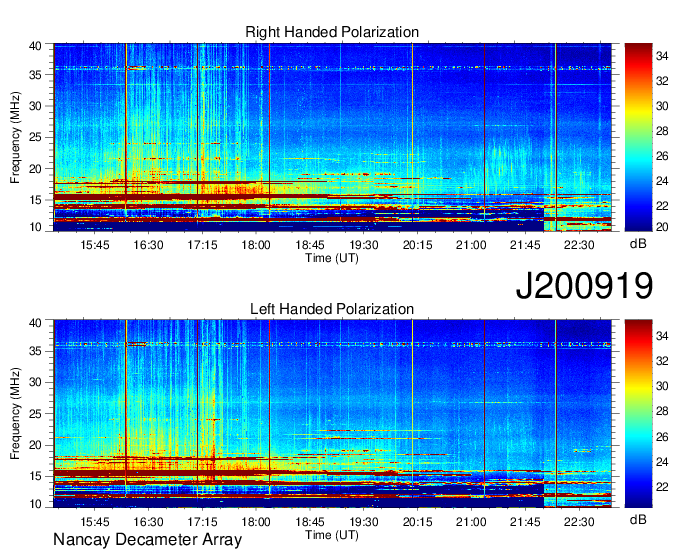Viewport: 680px width, 552px height.
Task: Click the 40 MHz tick label on bottom plot
Action: pyautogui.click(x=36, y=323)
